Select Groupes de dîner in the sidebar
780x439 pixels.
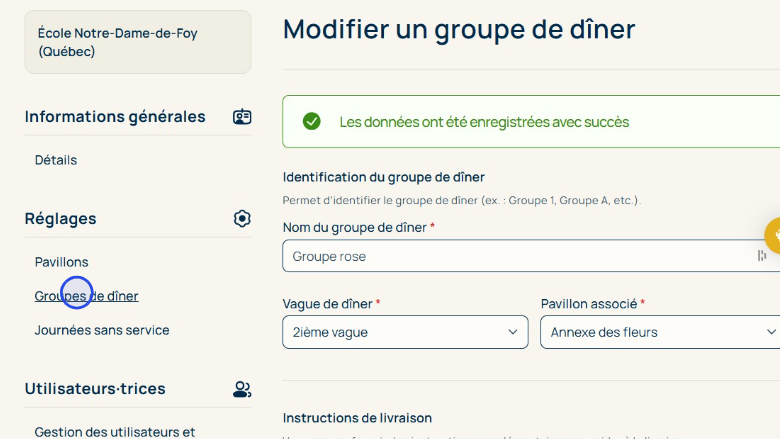pyautogui.click(x=87, y=296)
